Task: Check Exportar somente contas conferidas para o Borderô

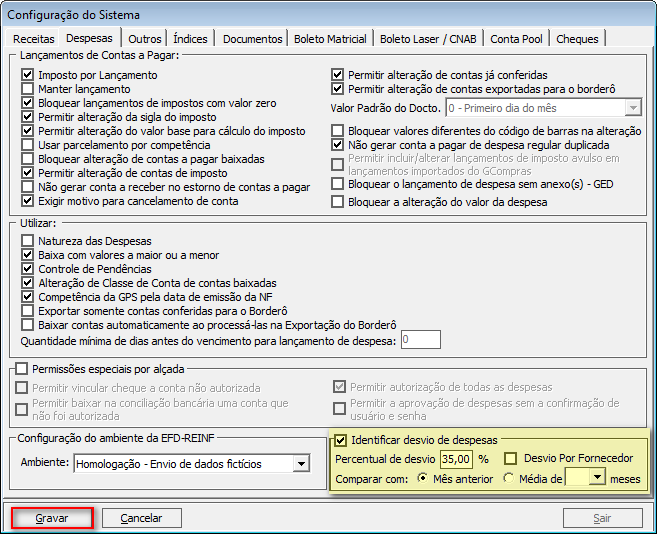Action: [x=28, y=311]
